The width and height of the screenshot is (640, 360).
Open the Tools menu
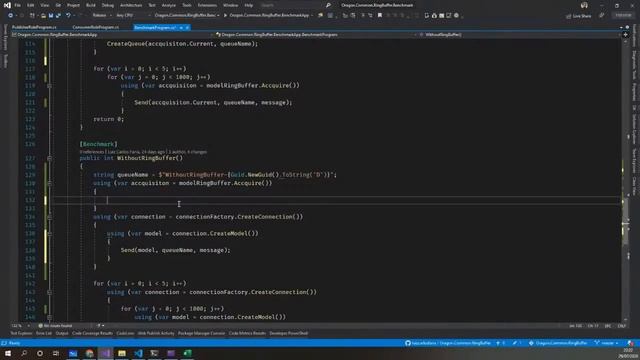coord(187,5)
